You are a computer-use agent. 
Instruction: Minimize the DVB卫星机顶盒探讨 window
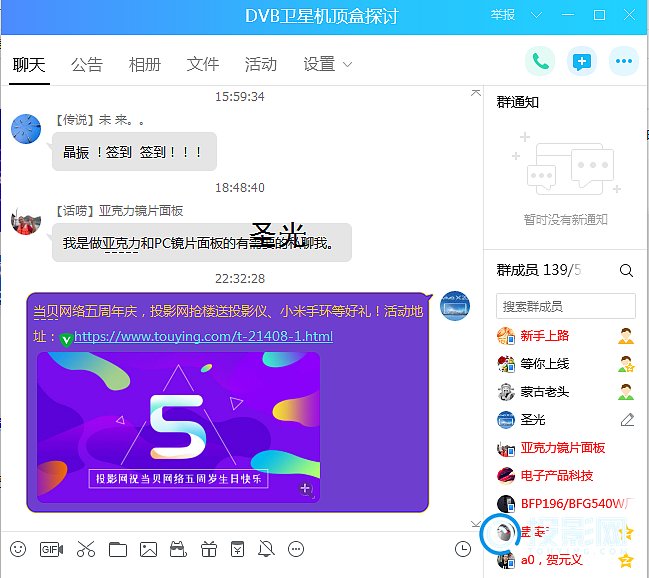pos(568,15)
